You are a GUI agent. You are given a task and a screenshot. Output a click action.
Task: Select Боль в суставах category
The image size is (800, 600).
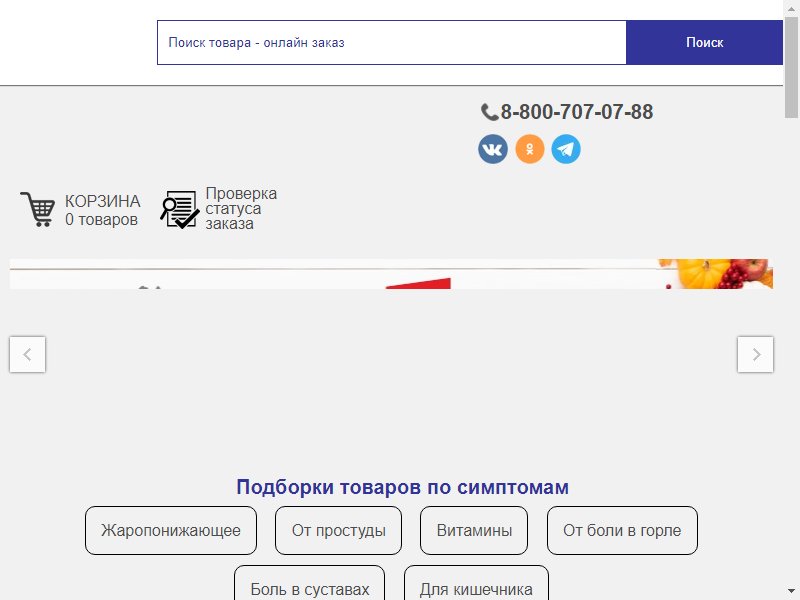[x=310, y=583]
